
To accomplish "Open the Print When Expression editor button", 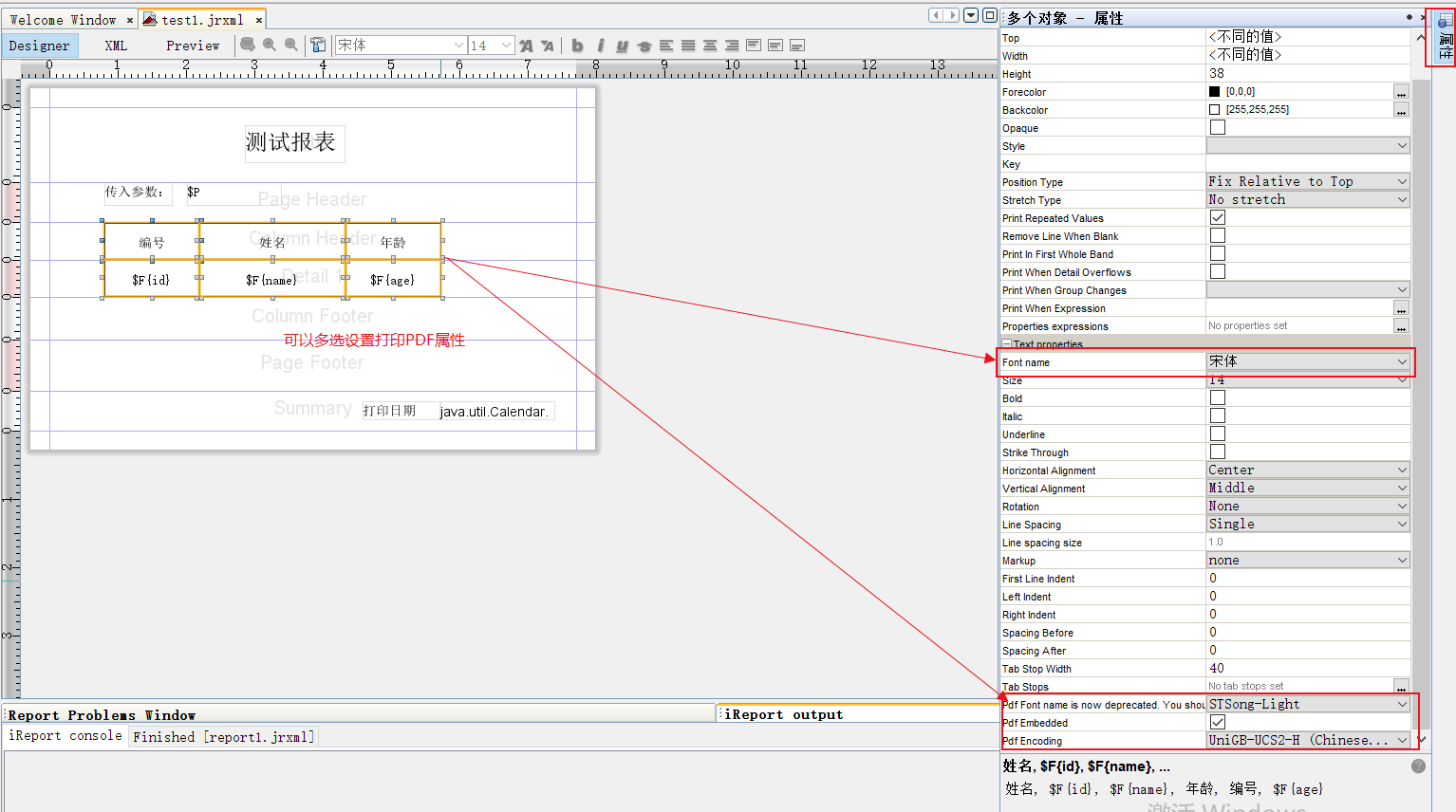I will tap(1401, 308).
